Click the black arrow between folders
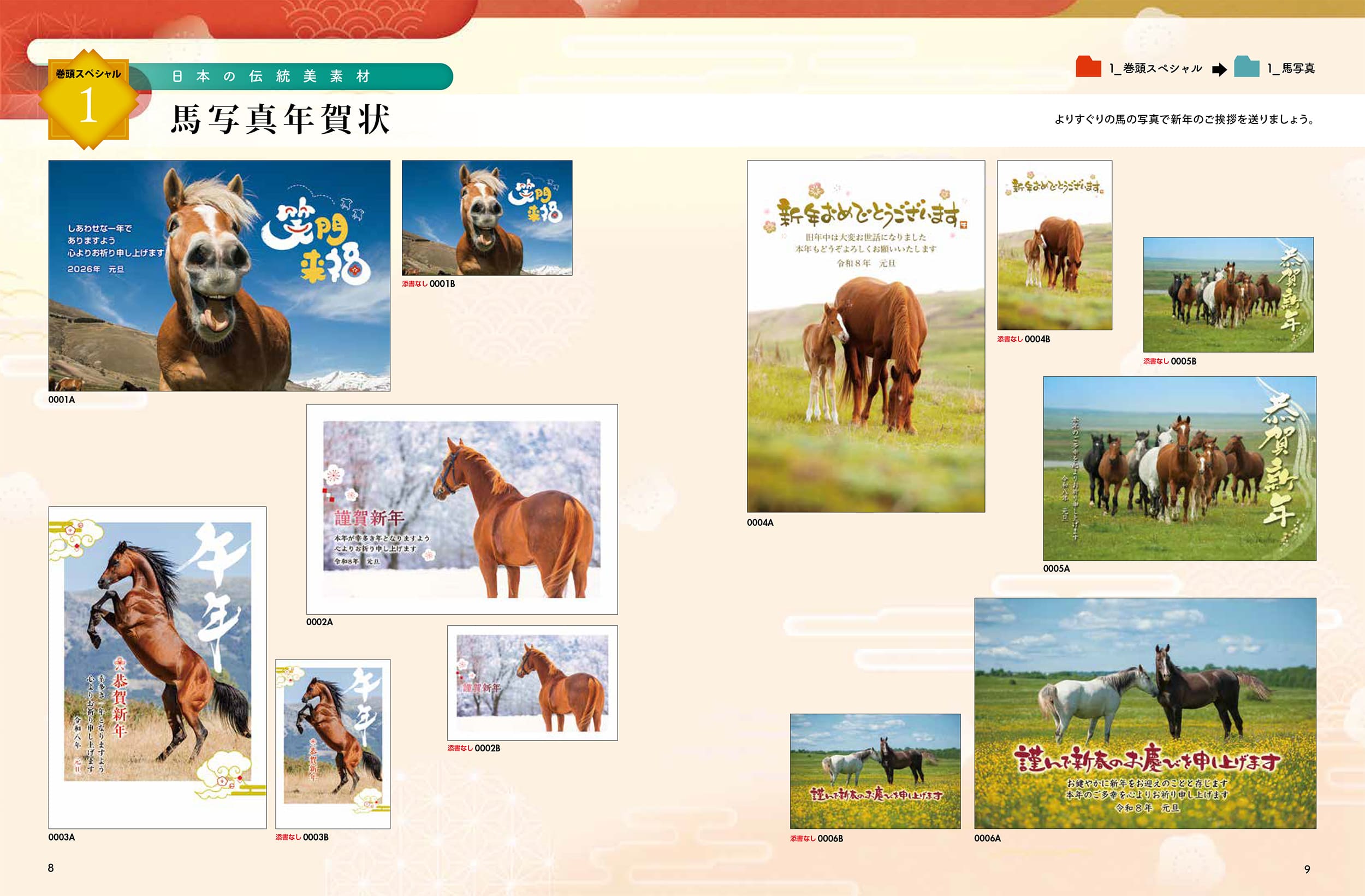Viewport: 1365px width, 896px height. [x=1219, y=69]
